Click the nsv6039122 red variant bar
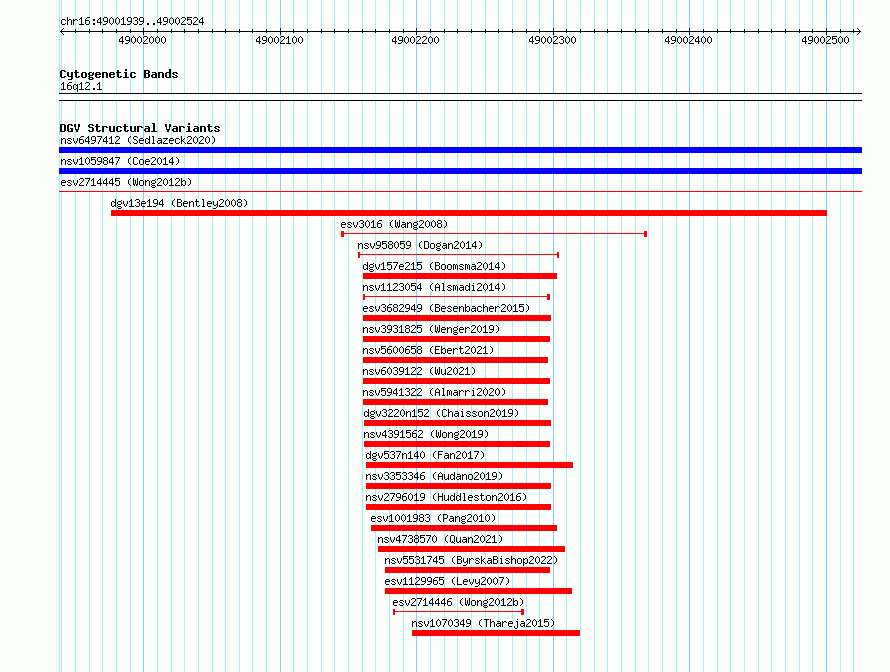 456,381
